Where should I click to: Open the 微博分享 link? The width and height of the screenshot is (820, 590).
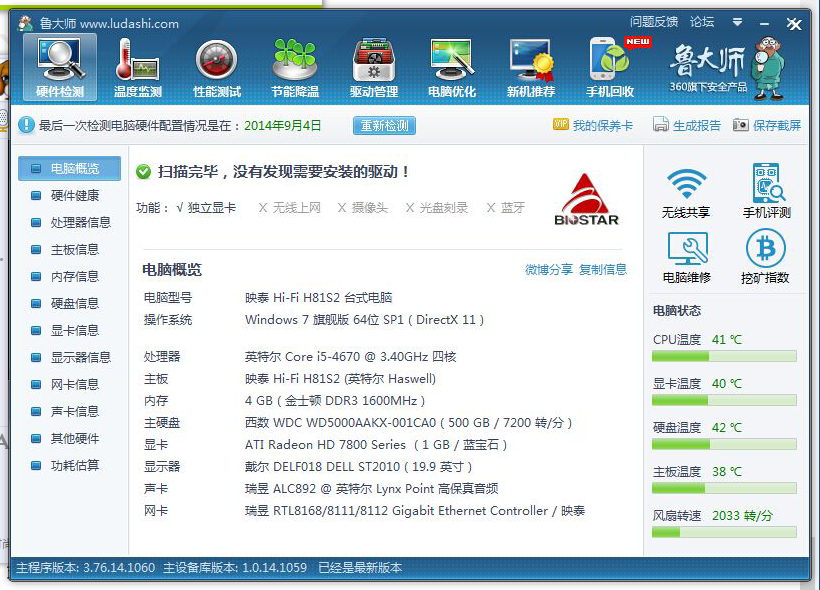coord(549,269)
